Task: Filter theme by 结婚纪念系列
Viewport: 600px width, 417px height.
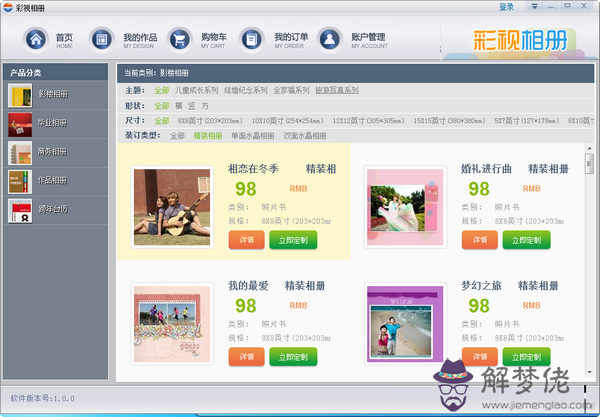Action: (x=246, y=90)
